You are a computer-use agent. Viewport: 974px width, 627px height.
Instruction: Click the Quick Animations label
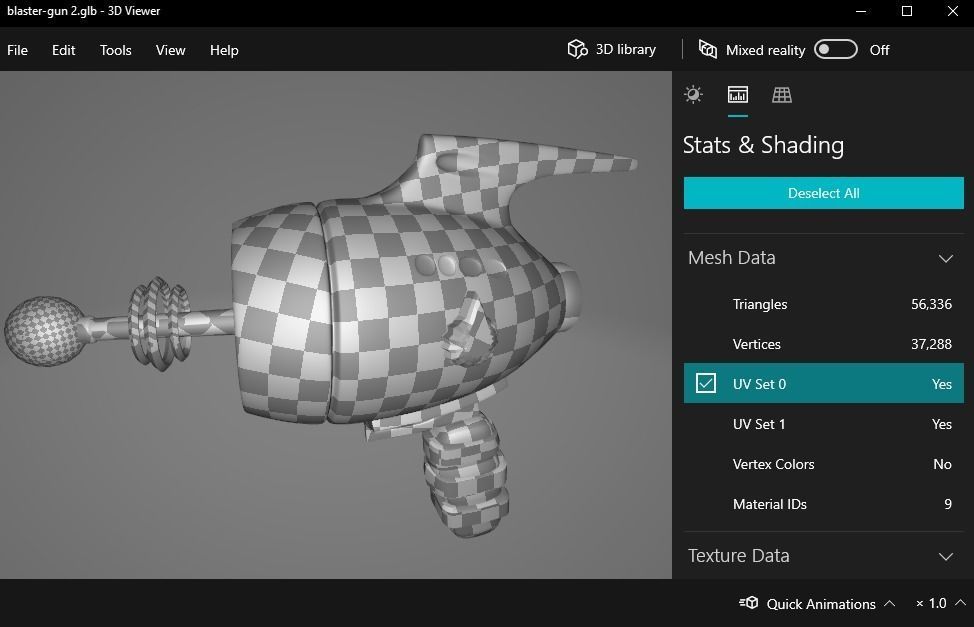[821, 604]
